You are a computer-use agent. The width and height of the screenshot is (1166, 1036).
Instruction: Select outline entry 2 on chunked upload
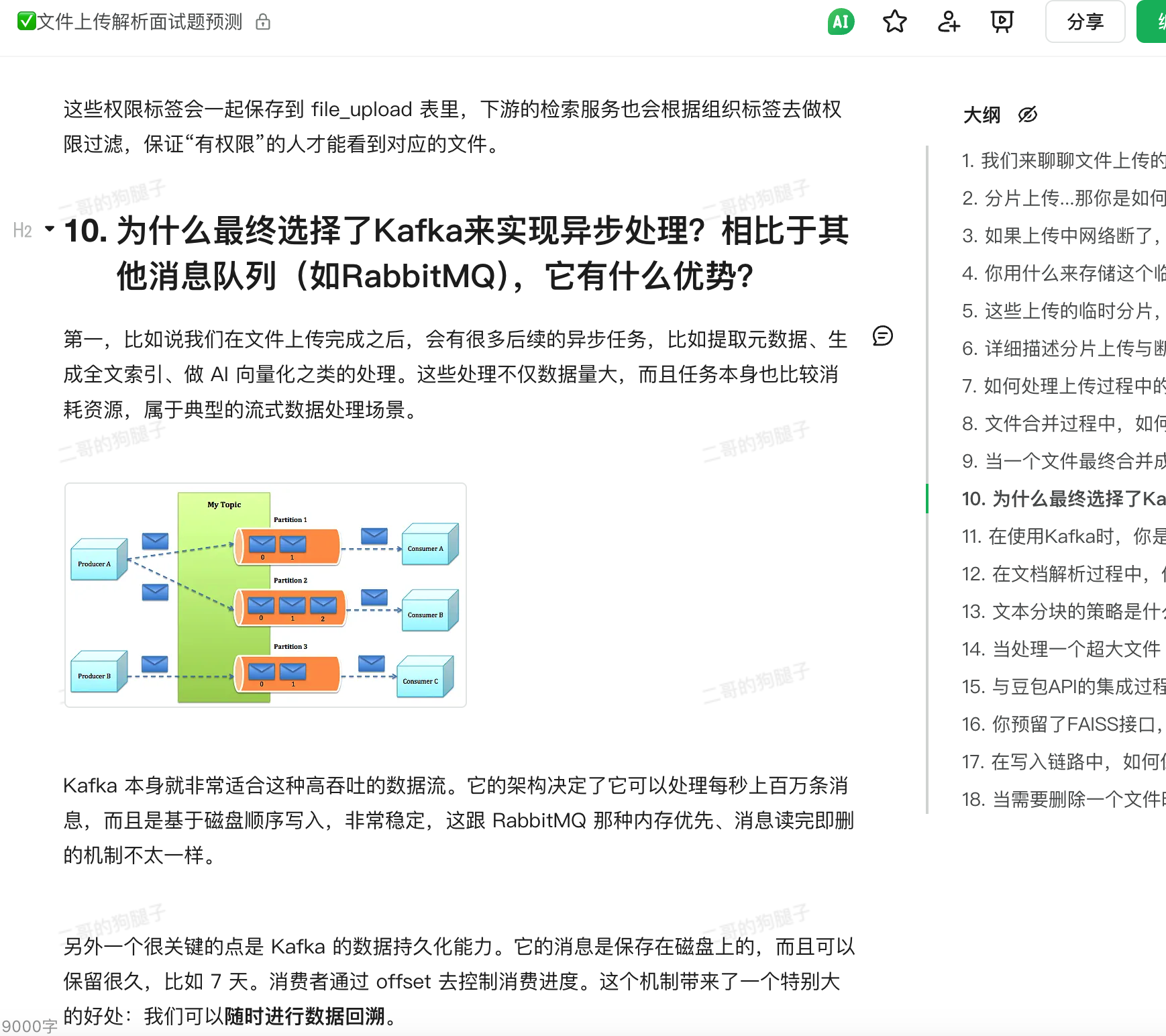click(x=1063, y=199)
